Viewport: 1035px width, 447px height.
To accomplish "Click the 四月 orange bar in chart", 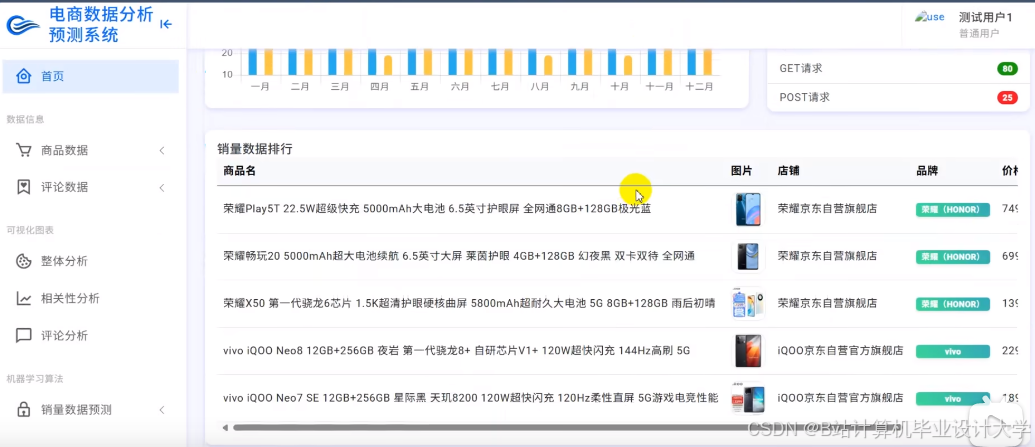I will coord(388,65).
